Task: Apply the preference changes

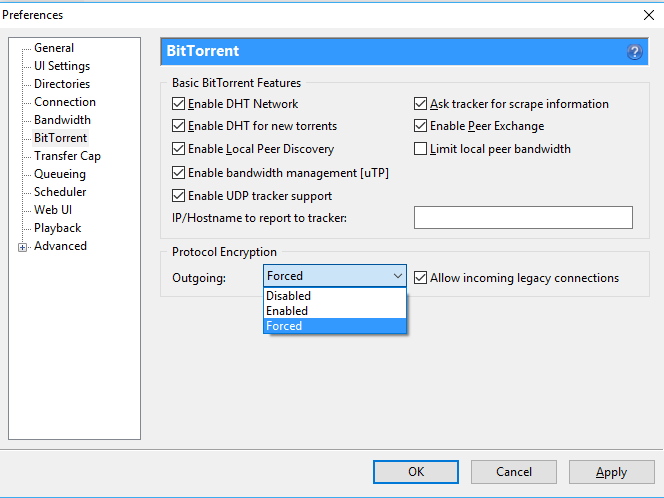Action: 611,472
